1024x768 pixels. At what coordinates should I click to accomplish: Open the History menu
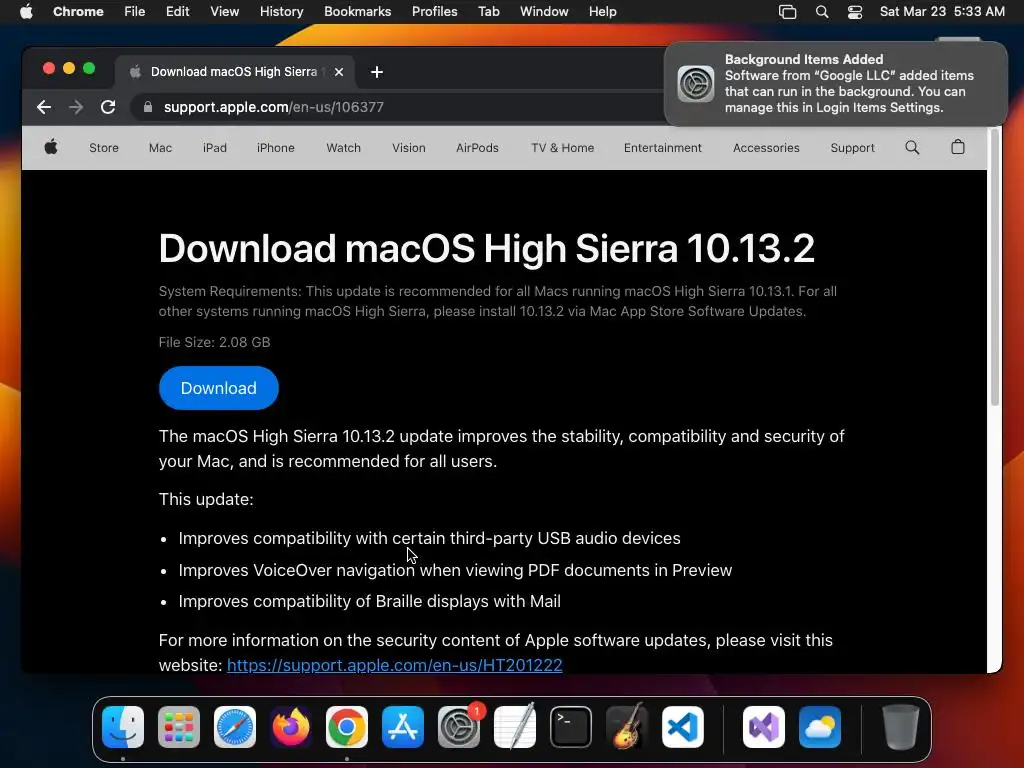pos(281,11)
